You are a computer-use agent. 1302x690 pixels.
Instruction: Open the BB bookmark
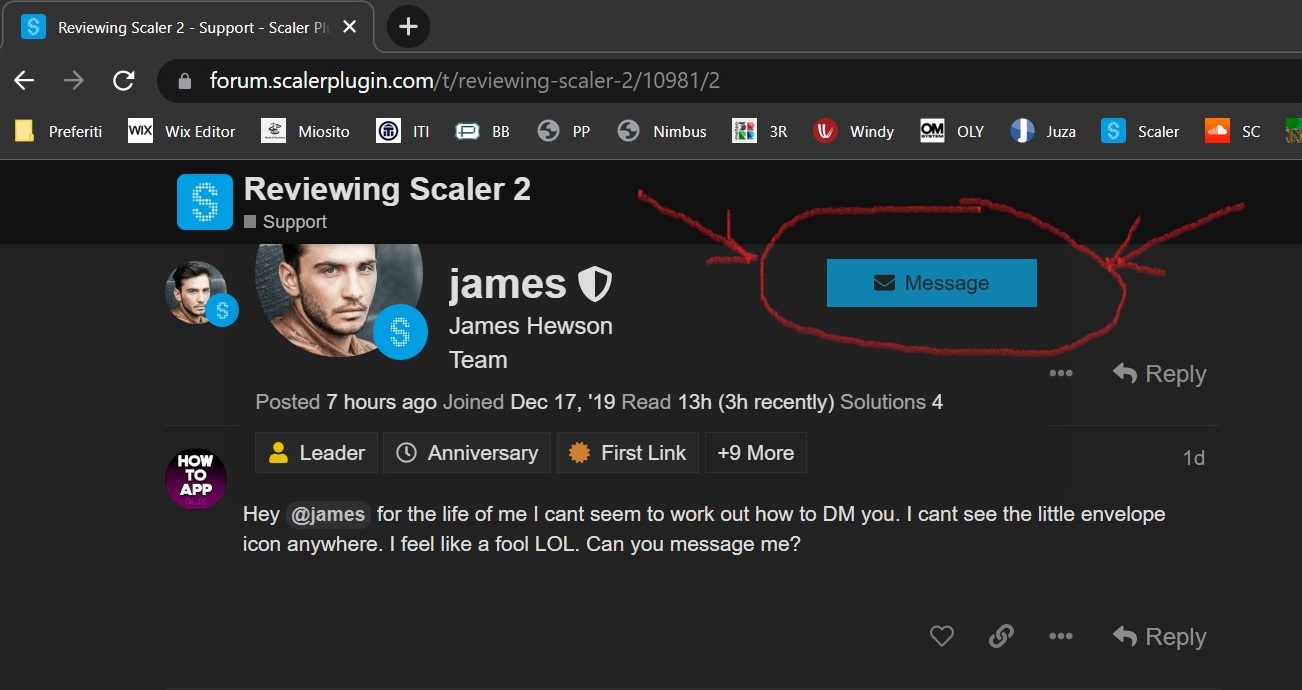(483, 131)
